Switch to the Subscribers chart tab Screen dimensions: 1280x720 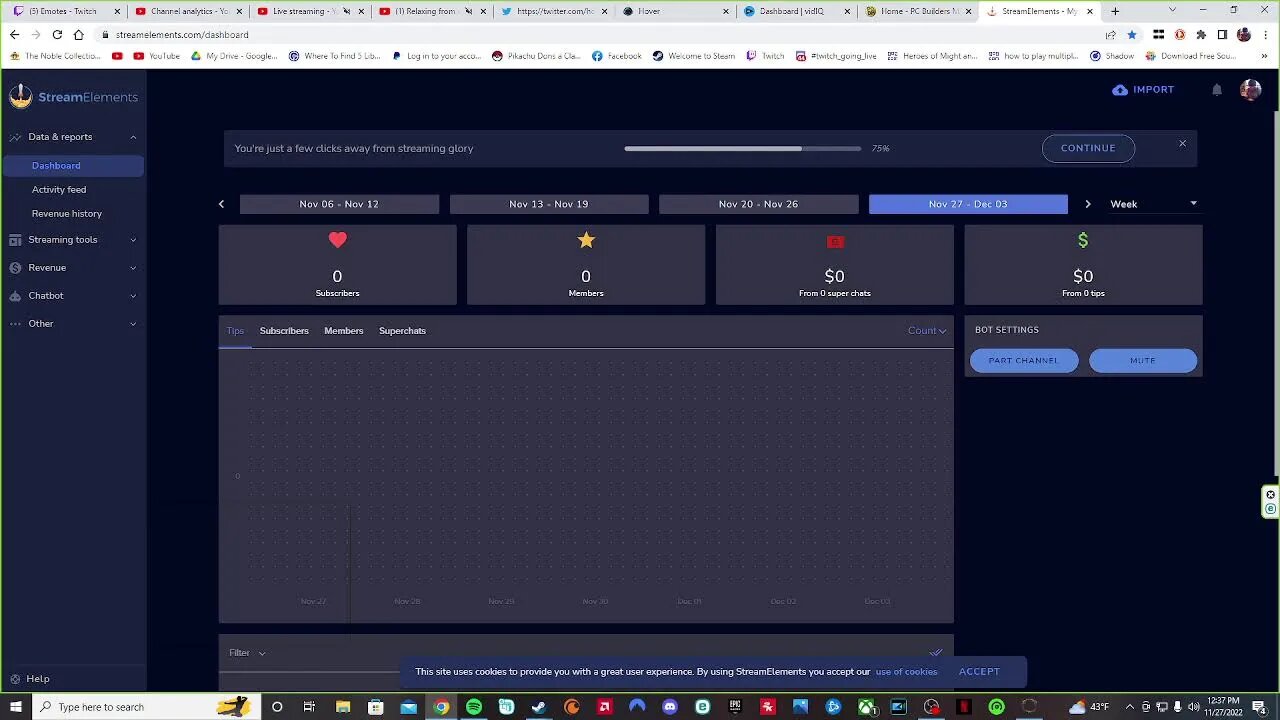coord(284,331)
